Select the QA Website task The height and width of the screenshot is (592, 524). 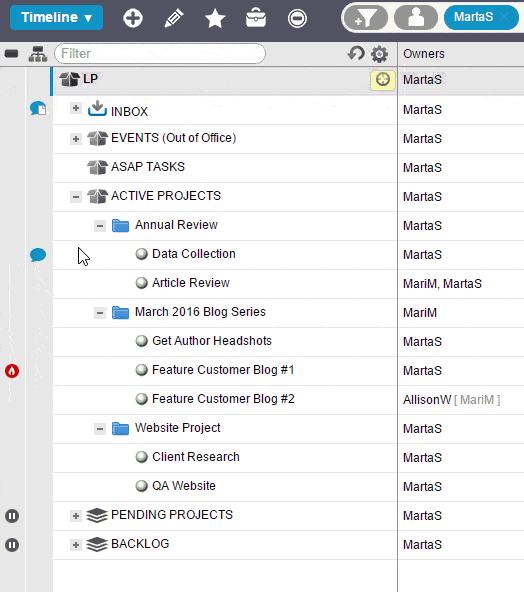pyautogui.click(x=184, y=486)
